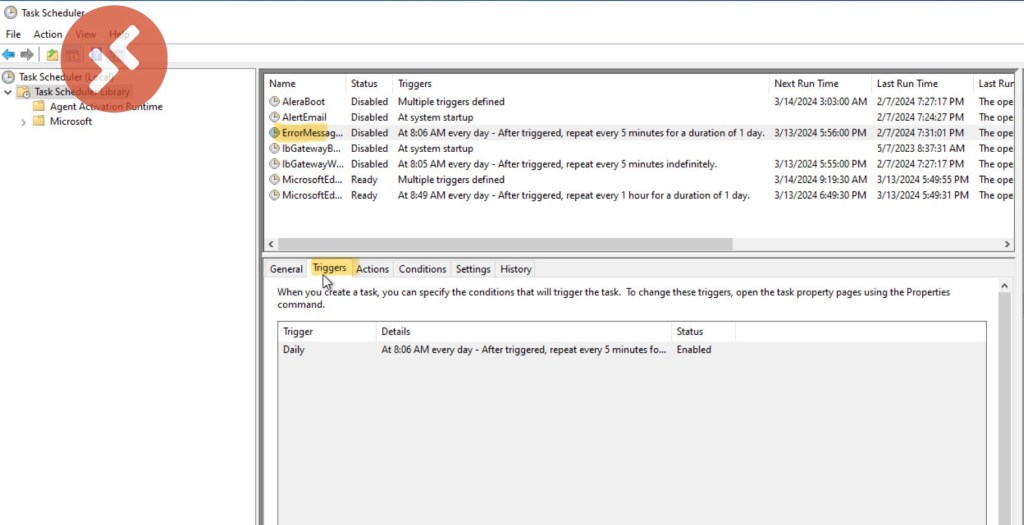
Task: Click the Enabled status of Daily trigger
Action: 694,350
